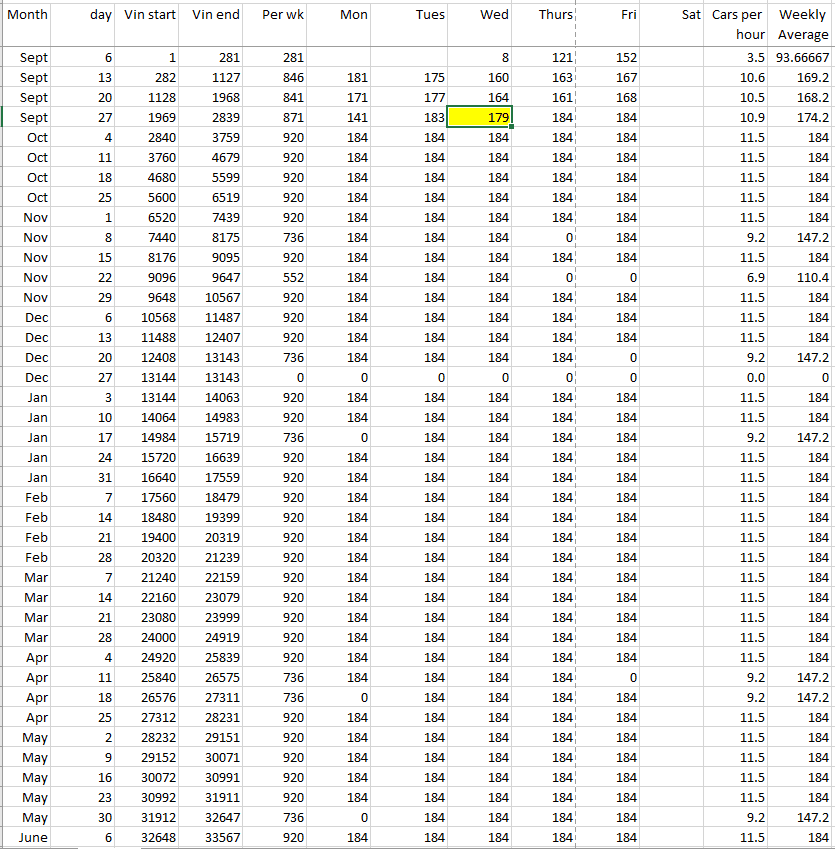Click the cell showing 93.66667

[802, 57]
